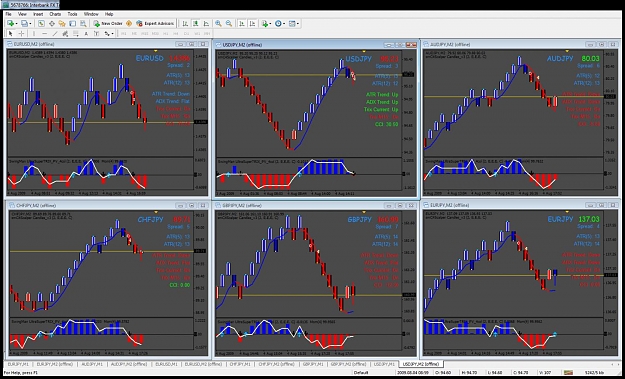The width and height of the screenshot is (625, 379).
Task: Zoom out on the chart
Action: click(229, 24)
